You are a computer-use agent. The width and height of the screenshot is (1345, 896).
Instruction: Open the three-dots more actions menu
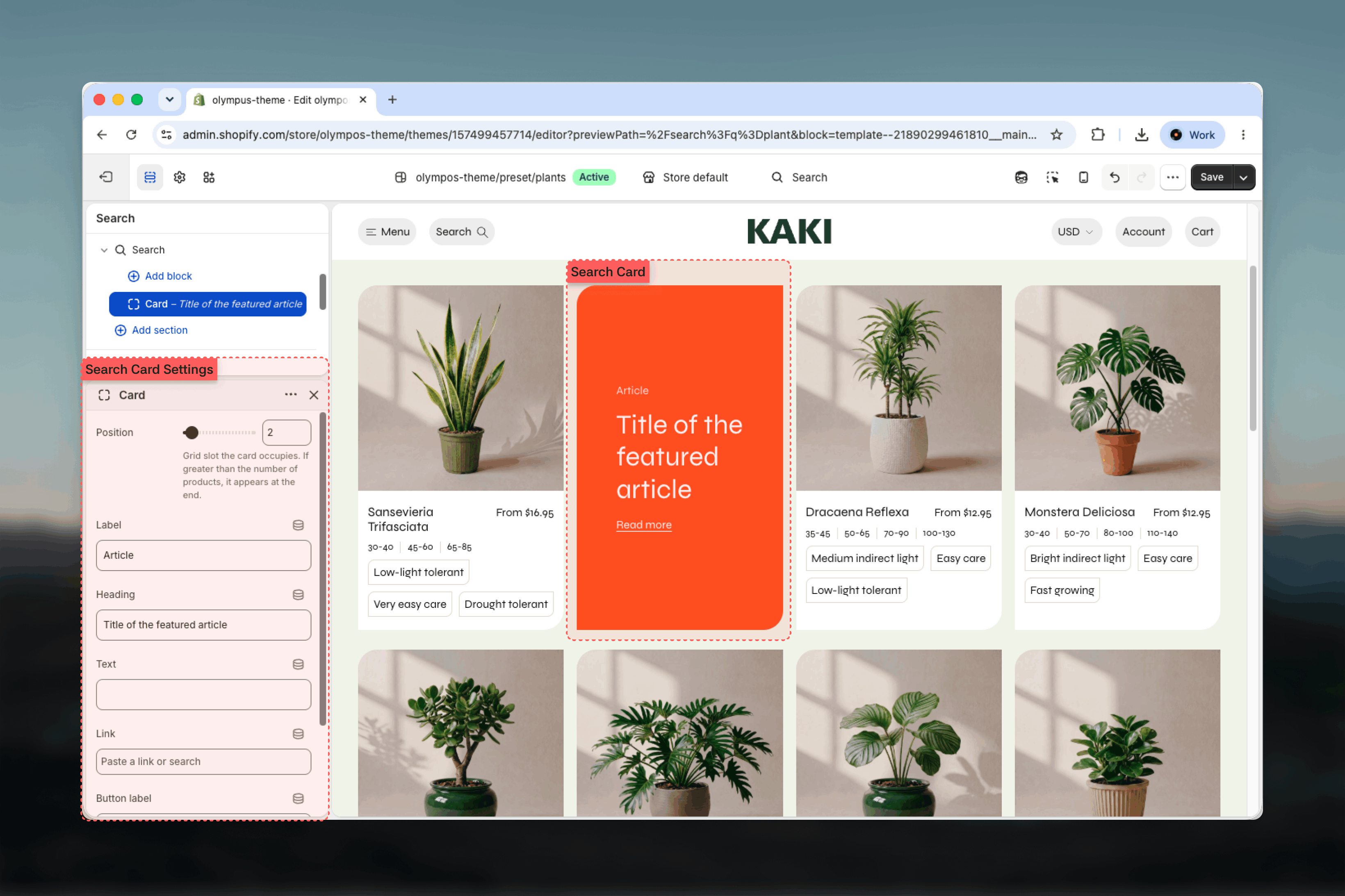(x=1172, y=177)
